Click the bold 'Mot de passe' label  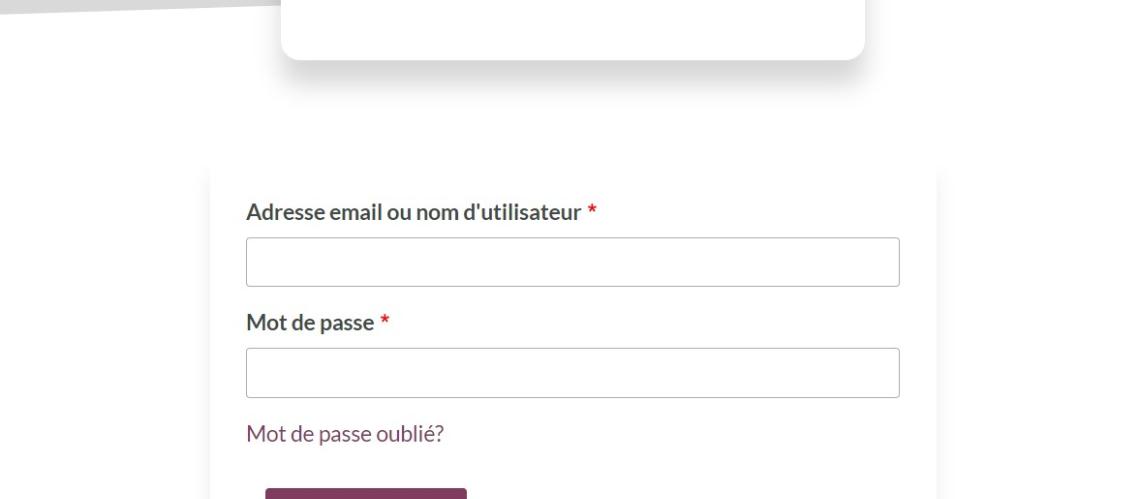(x=310, y=322)
